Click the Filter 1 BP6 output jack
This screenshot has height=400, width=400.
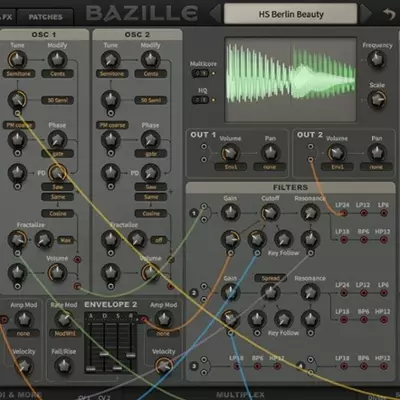(364, 239)
